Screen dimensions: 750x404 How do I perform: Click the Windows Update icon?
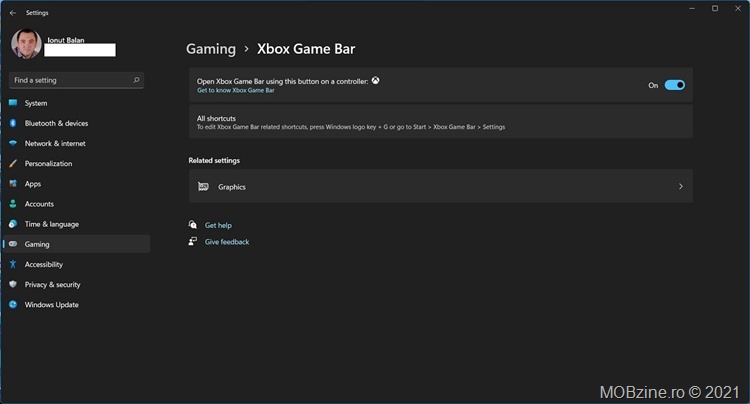[x=13, y=305]
